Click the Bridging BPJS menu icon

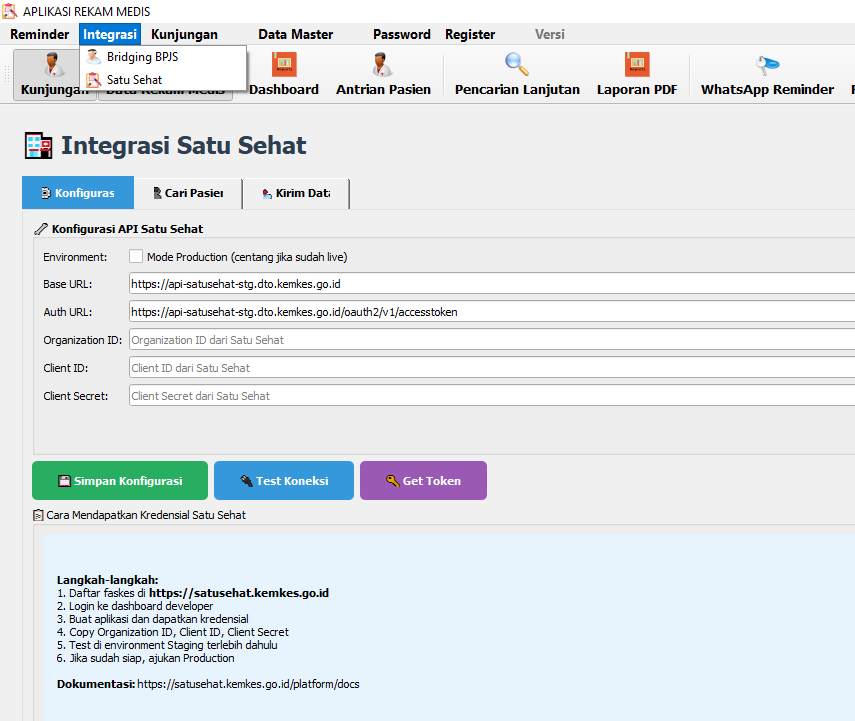point(94,57)
